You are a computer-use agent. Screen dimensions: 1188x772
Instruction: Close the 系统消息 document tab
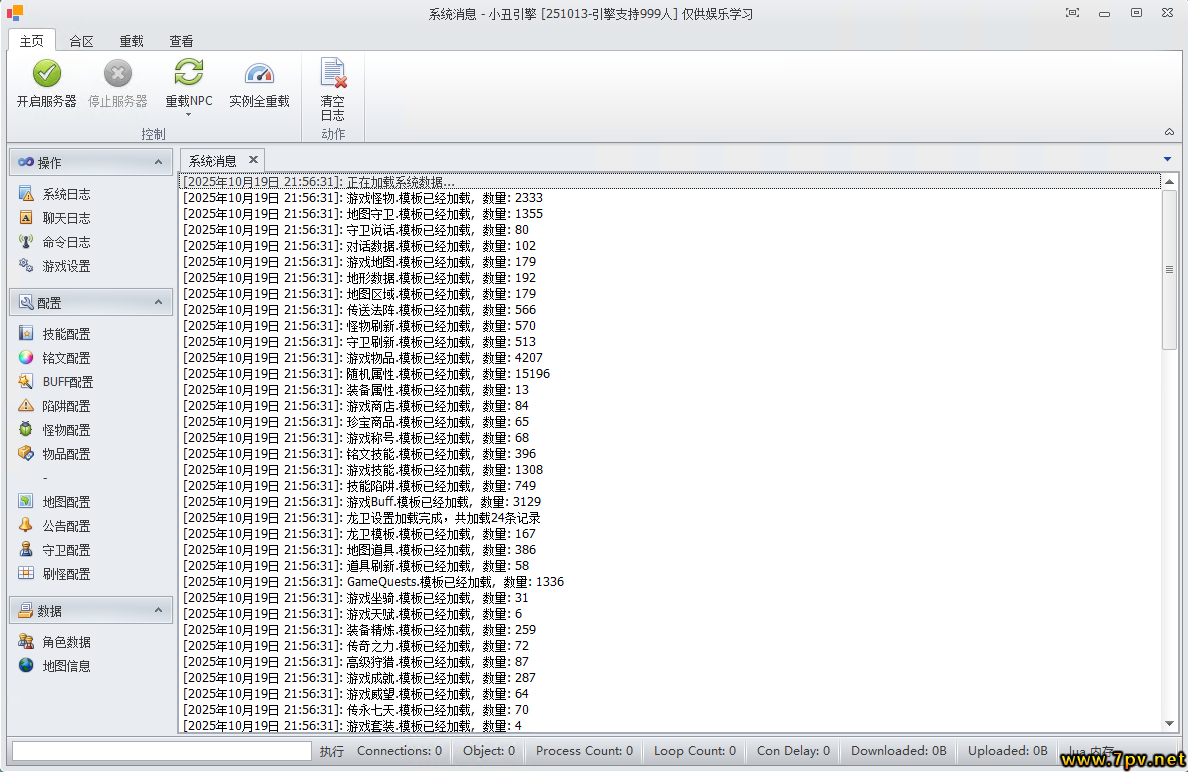[253, 160]
